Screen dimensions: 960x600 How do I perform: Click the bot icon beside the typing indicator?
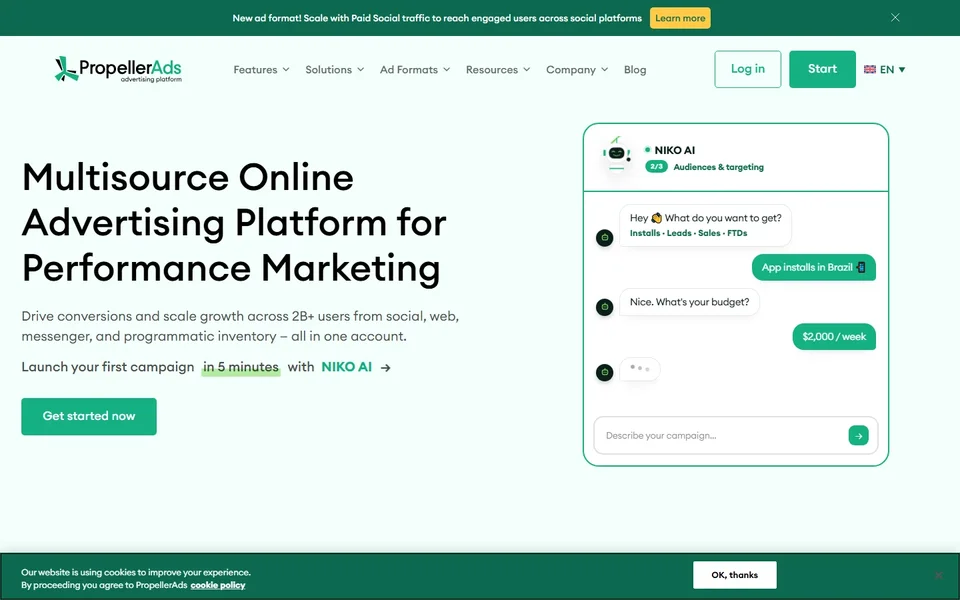604,372
